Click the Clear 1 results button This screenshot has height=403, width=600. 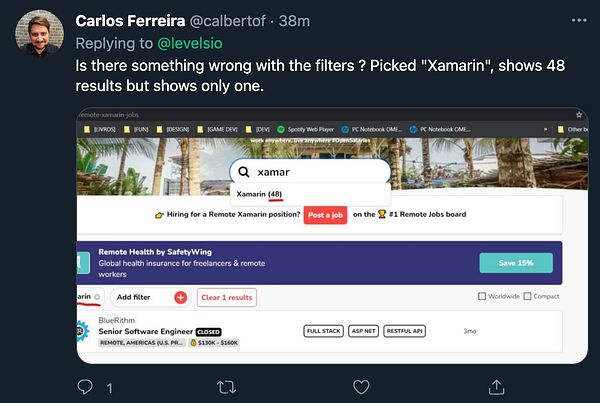[x=227, y=297]
